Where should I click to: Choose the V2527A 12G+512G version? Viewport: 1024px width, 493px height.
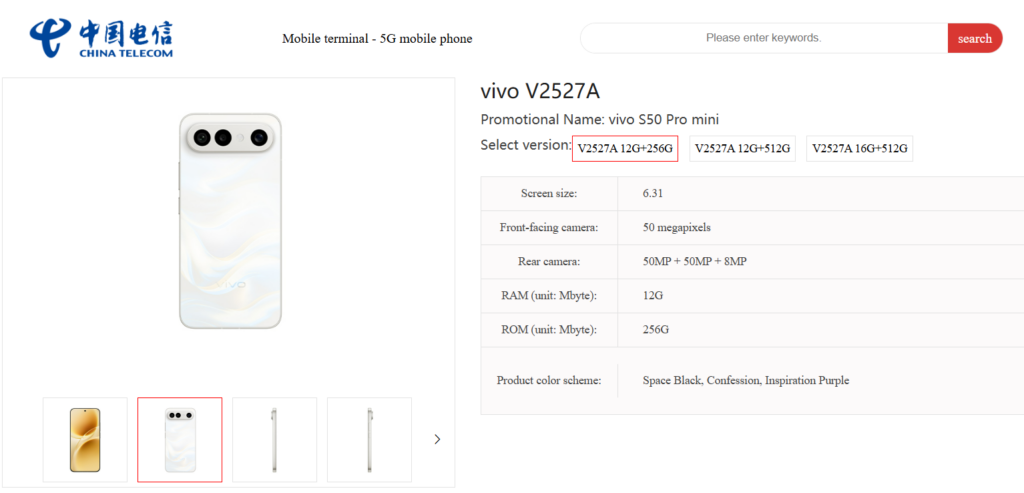click(742, 149)
